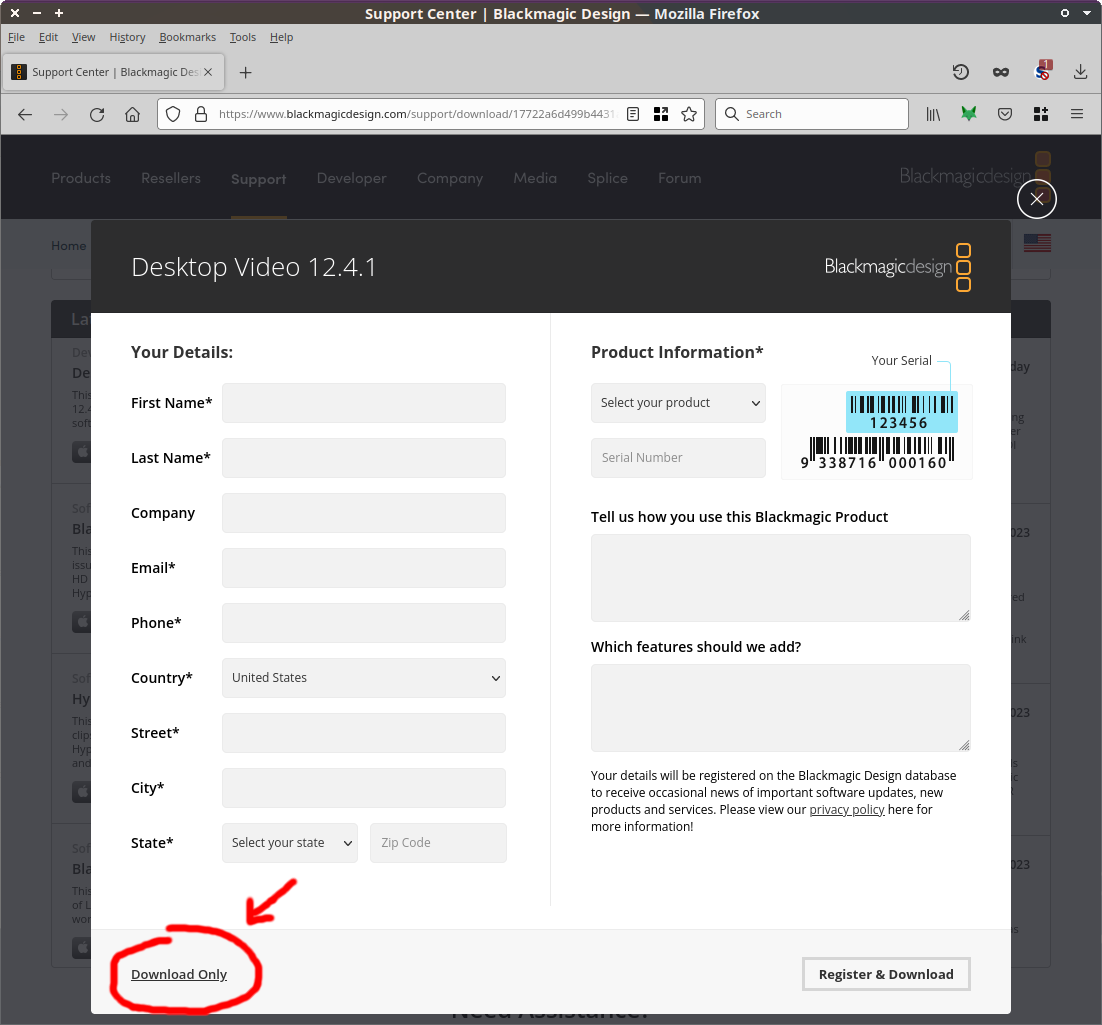Open the privacy policy link
The height and width of the screenshot is (1025, 1102).
click(846, 810)
